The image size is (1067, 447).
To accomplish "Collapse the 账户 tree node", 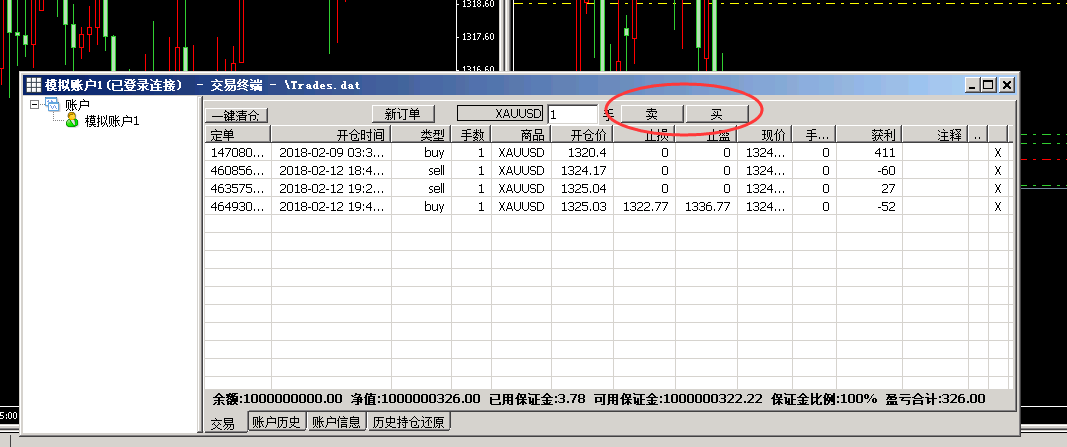I will pos(34,105).
